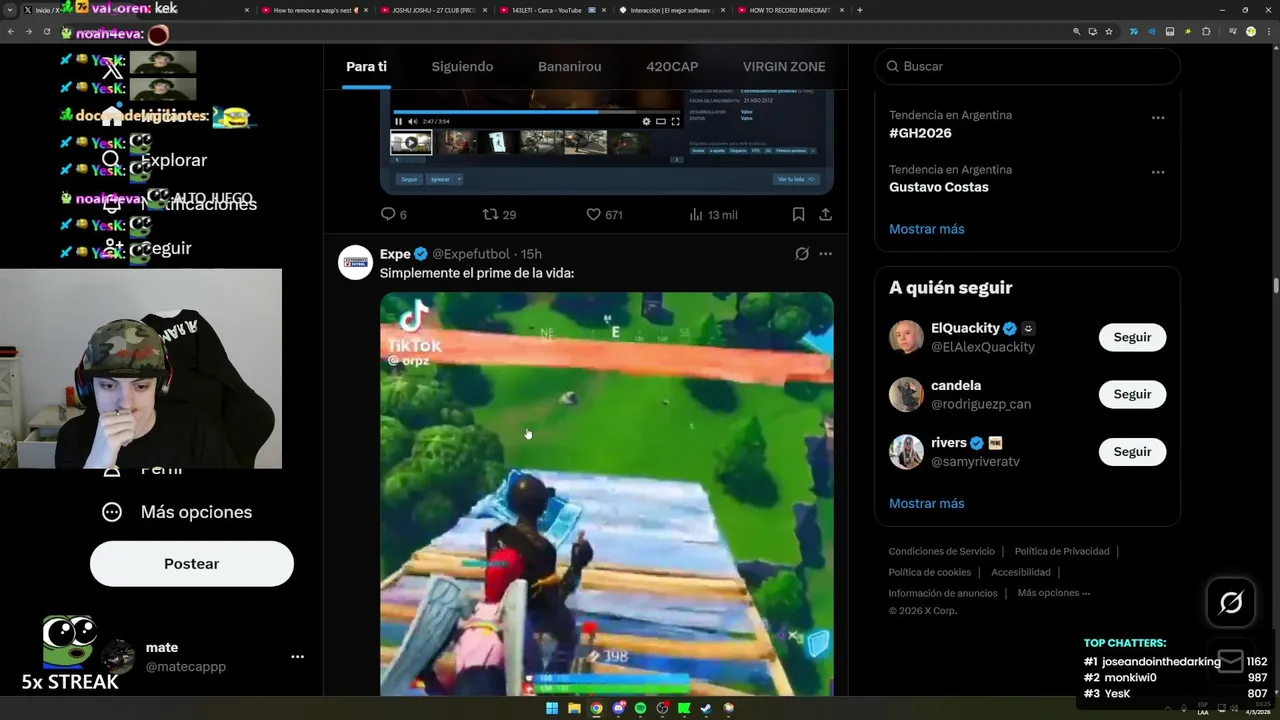The height and width of the screenshot is (720, 1280).
Task: Switch to the Siguiendo tab
Action: tap(462, 67)
